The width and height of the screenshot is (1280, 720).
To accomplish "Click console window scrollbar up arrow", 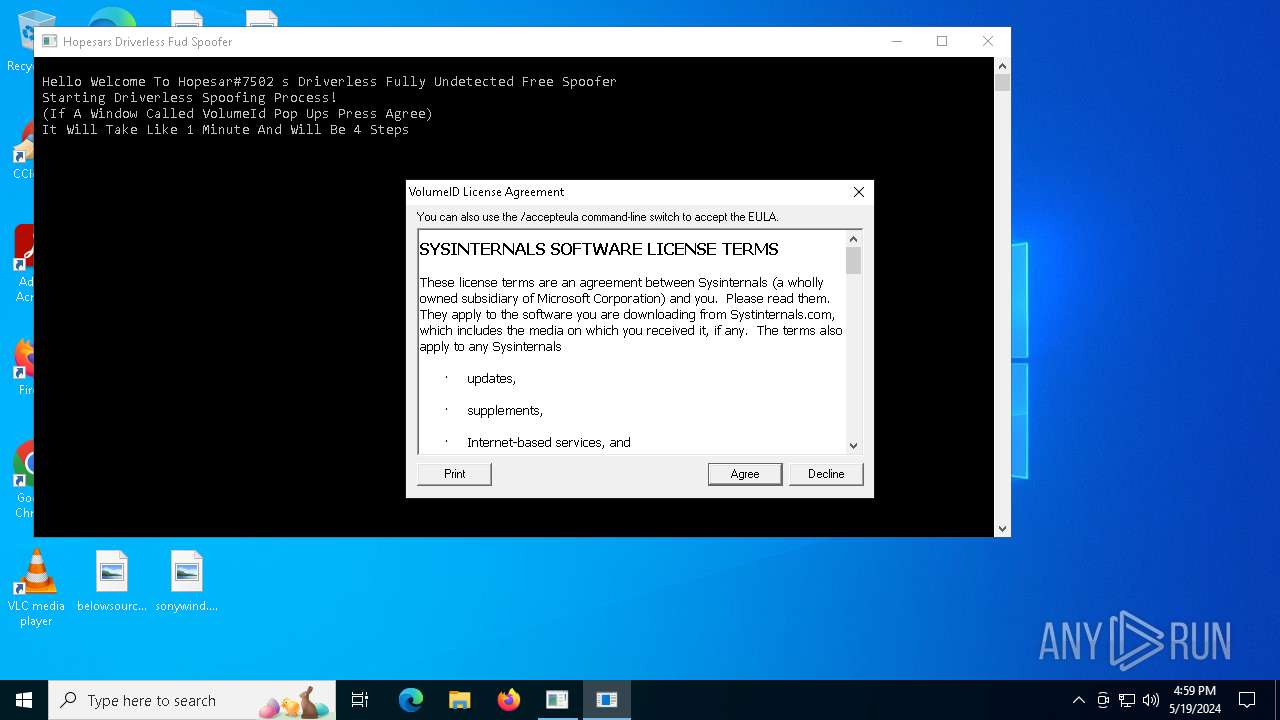I will [x=1002, y=66].
